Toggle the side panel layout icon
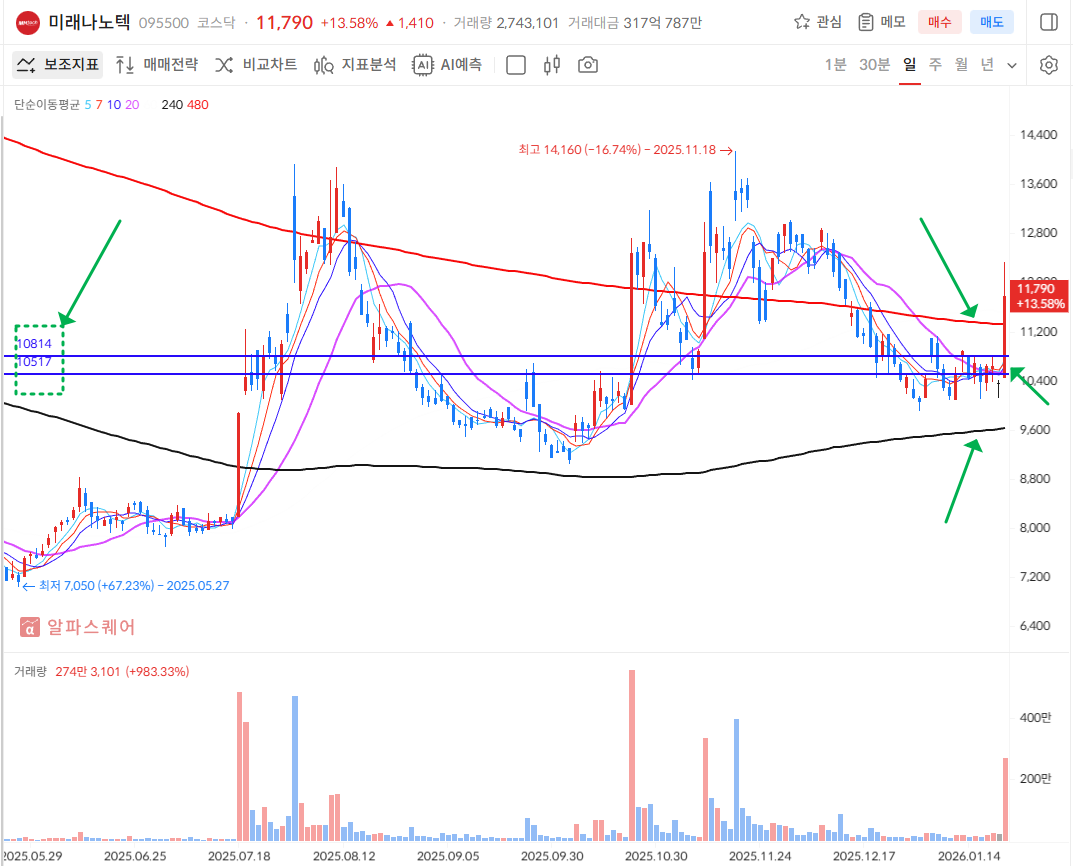1073x866 pixels. point(1049,22)
